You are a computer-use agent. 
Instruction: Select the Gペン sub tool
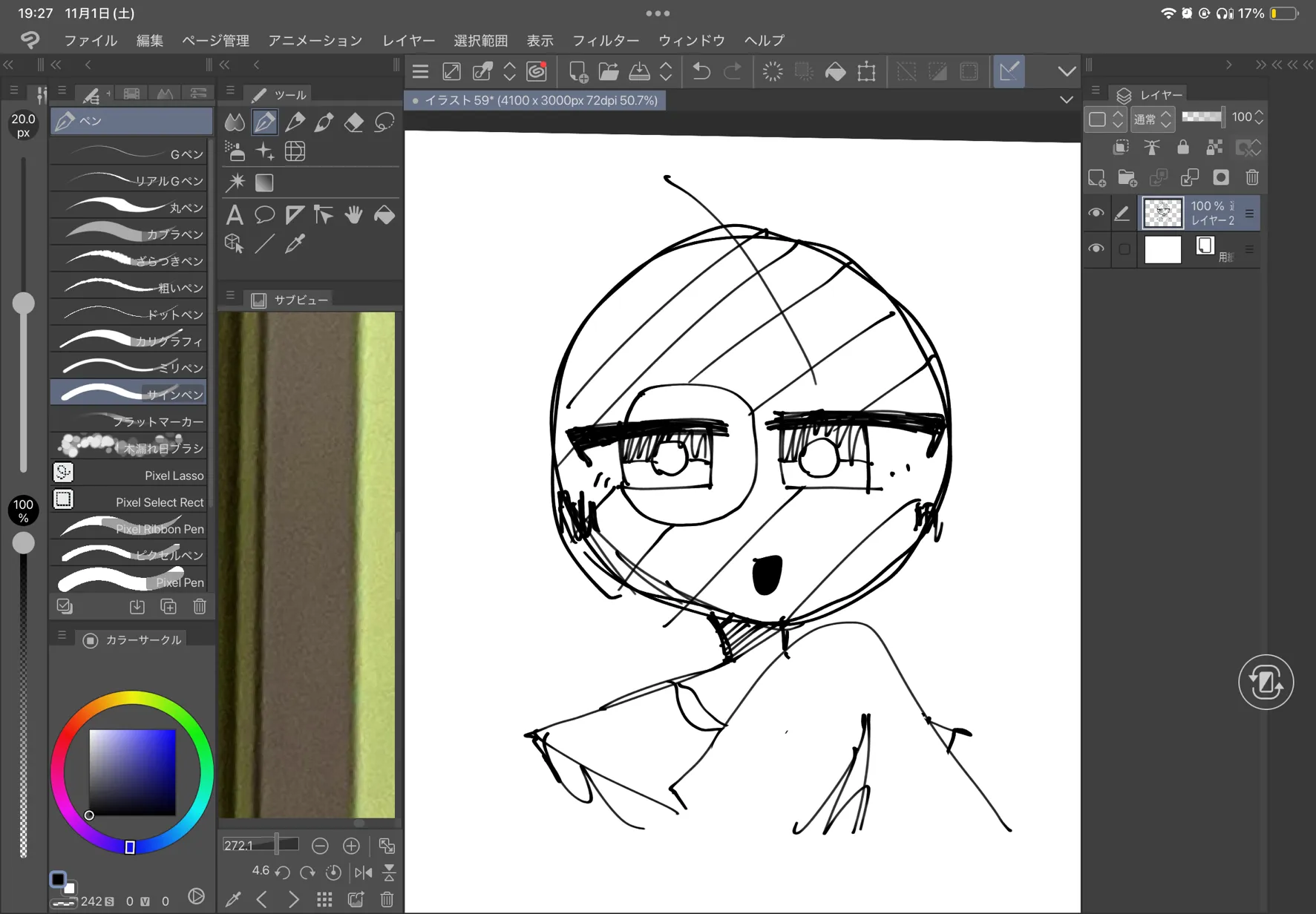click(129, 154)
